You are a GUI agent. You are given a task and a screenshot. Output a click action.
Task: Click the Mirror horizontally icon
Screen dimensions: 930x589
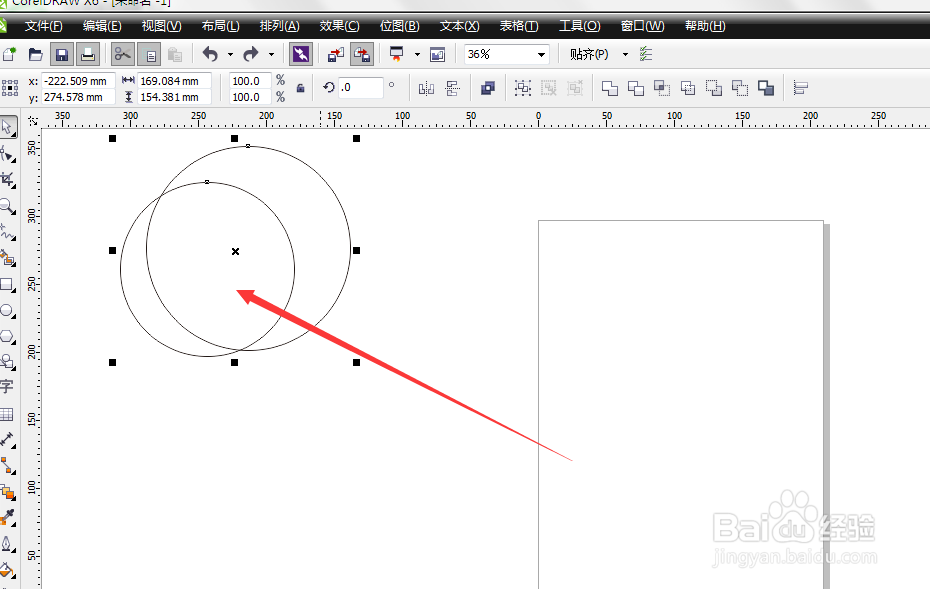coord(426,88)
